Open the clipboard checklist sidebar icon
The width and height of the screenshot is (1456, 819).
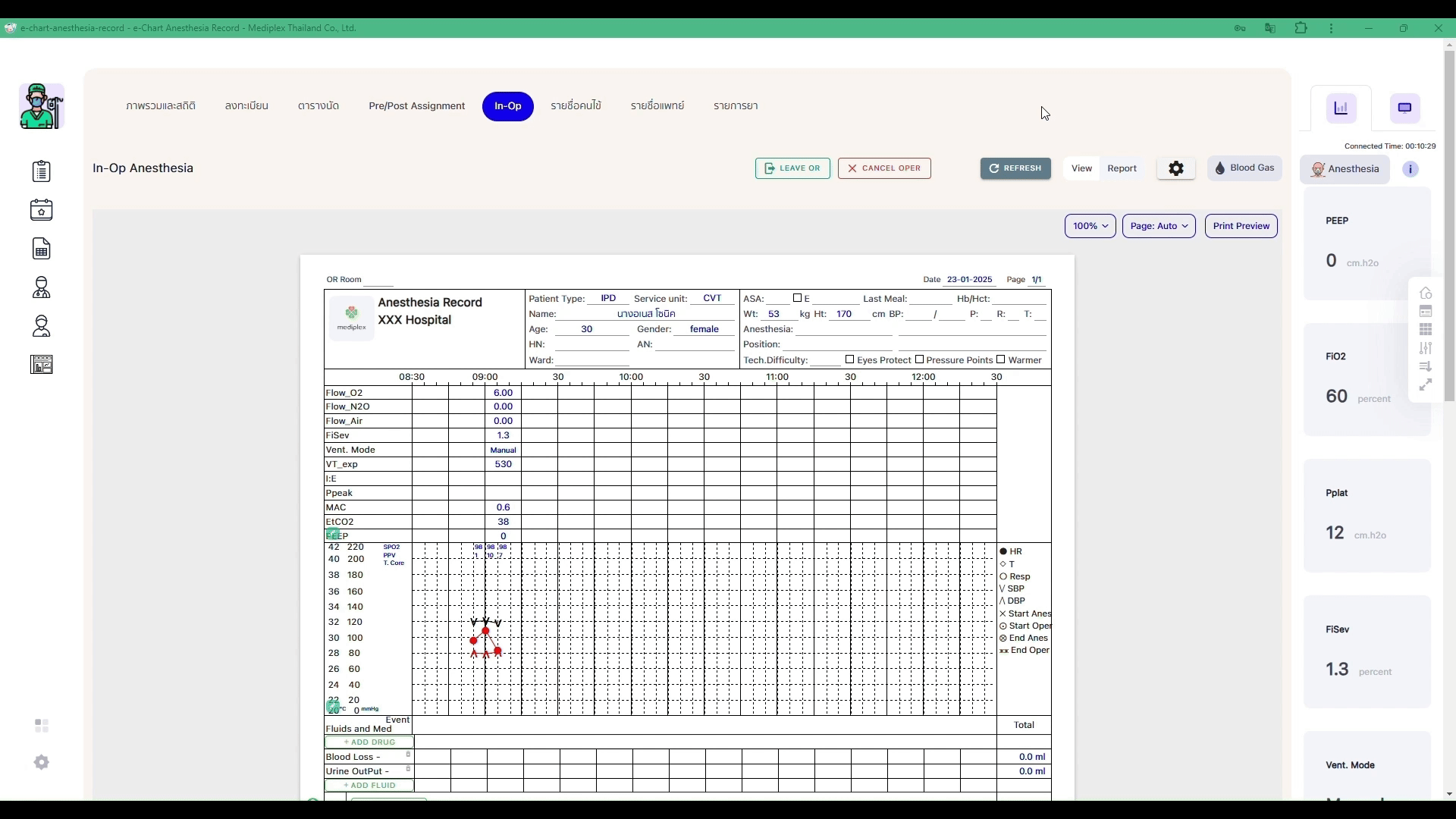42,171
